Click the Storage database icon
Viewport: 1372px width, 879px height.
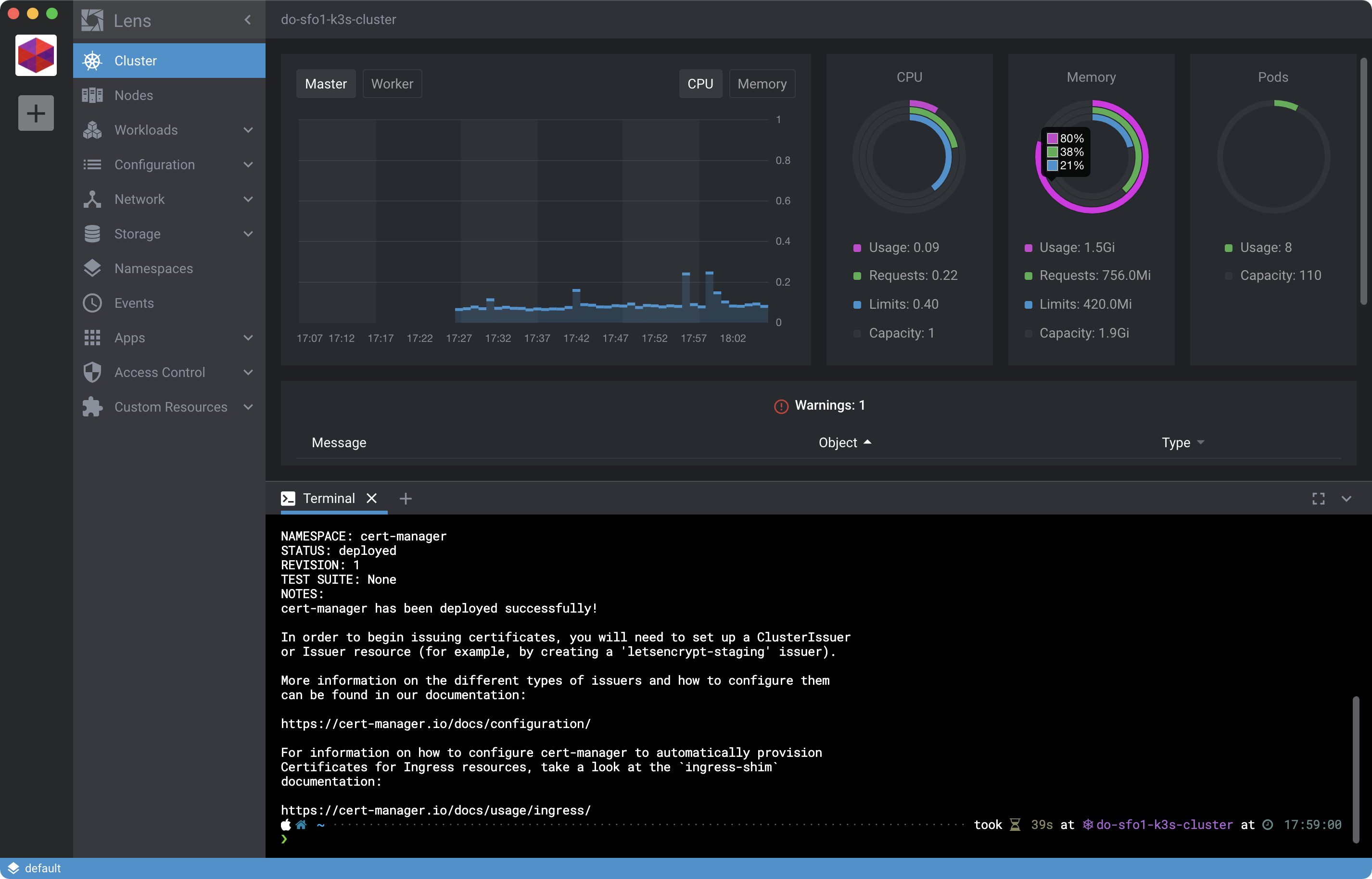[x=92, y=233]
